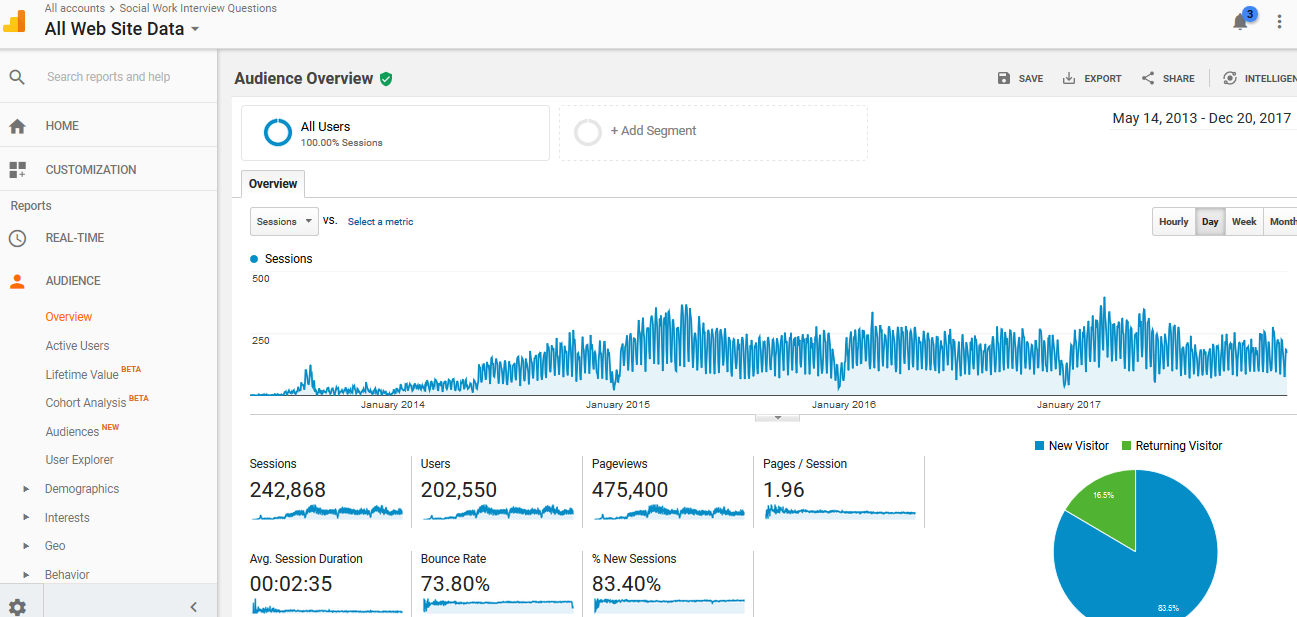Click the Share icon

tap(1148, 78)
